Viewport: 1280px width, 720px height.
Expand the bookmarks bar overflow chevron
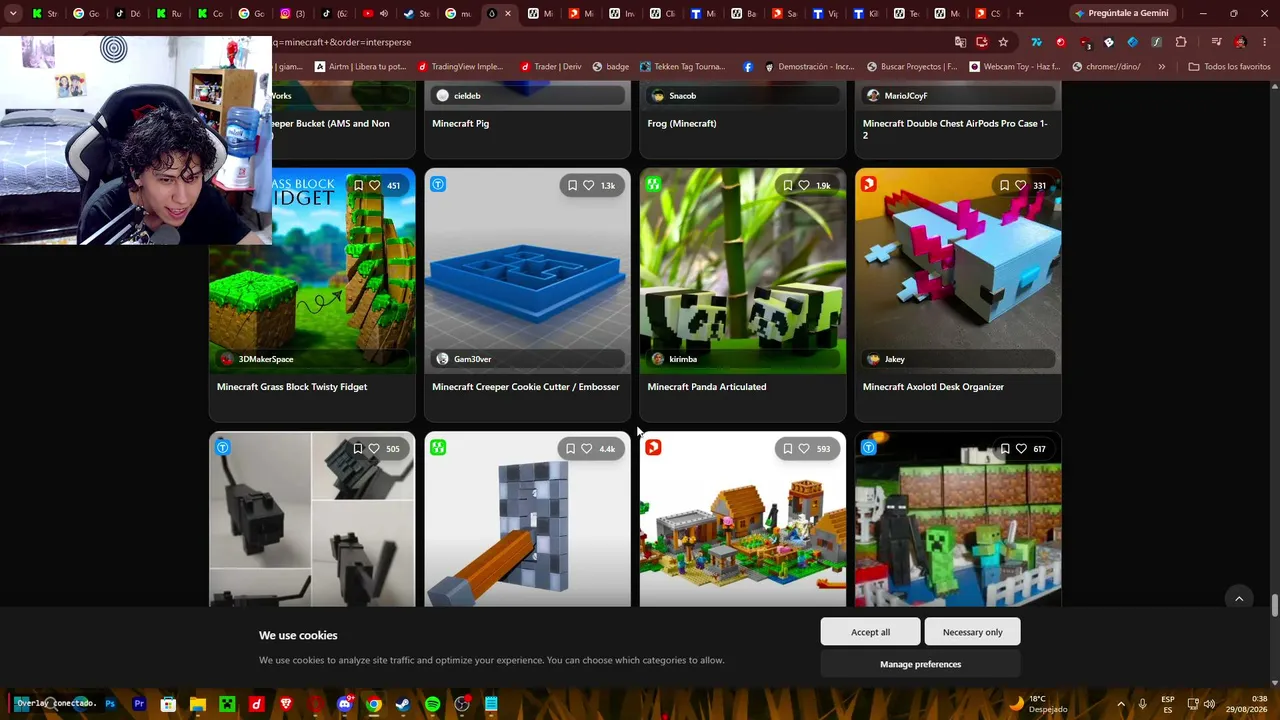click(x=1162, y=67)
